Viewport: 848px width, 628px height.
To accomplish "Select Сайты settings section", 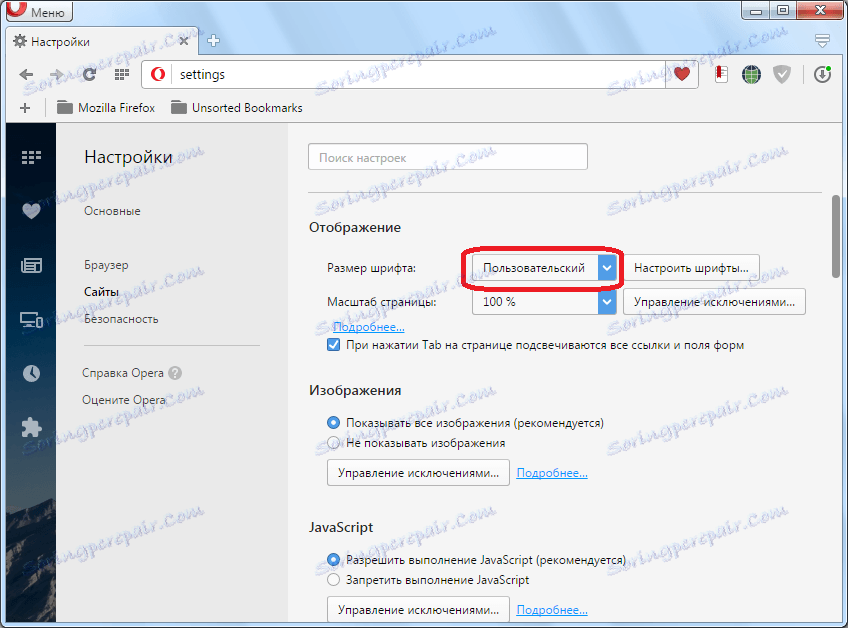I will [x=101, y=292].
